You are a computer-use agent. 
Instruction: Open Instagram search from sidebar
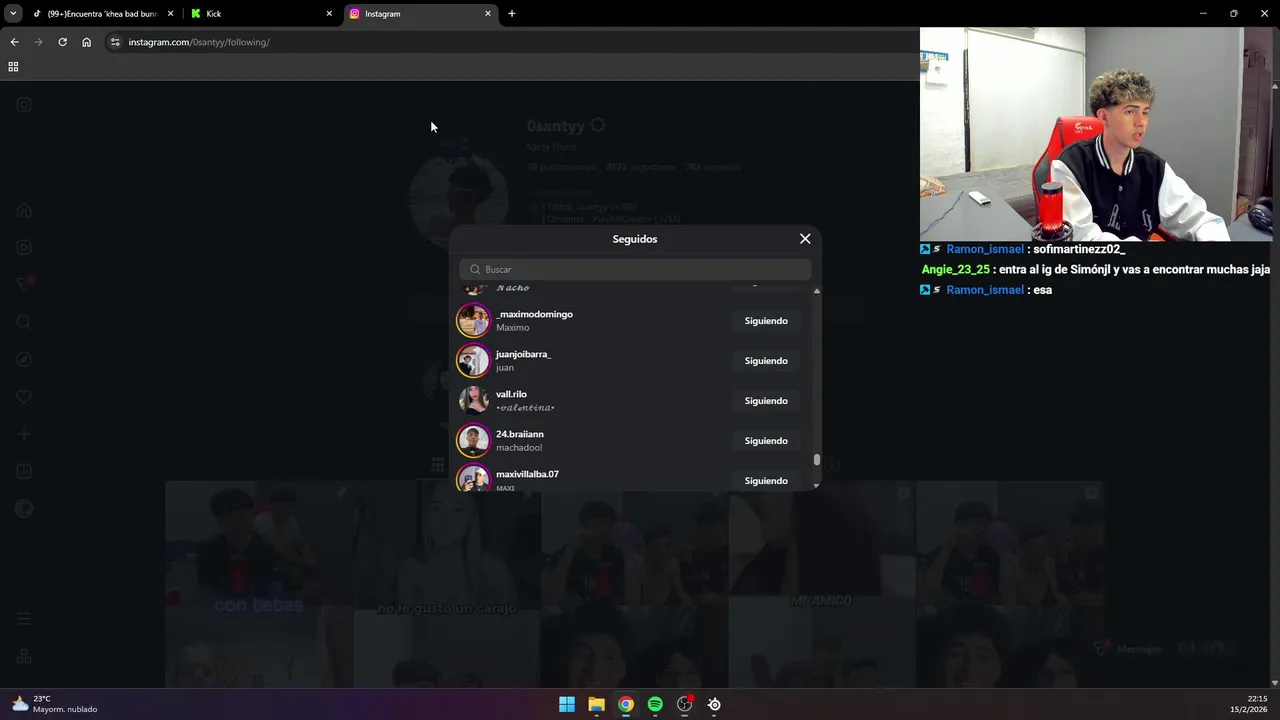coord(24,322)
